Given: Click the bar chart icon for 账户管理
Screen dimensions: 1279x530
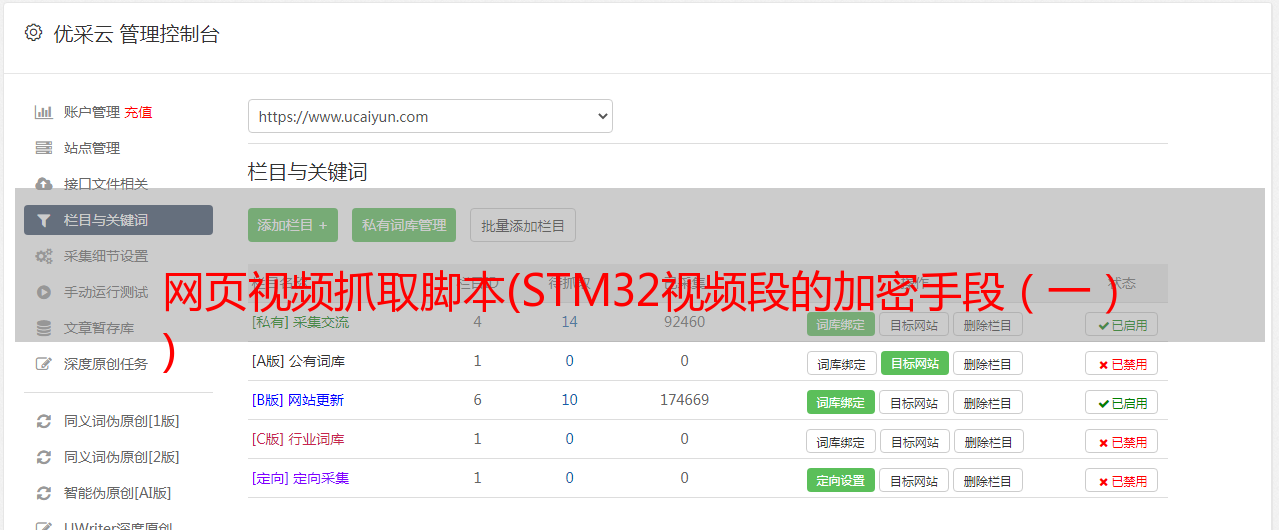Looking at the screenshot, I should click(x=44, y=112).
